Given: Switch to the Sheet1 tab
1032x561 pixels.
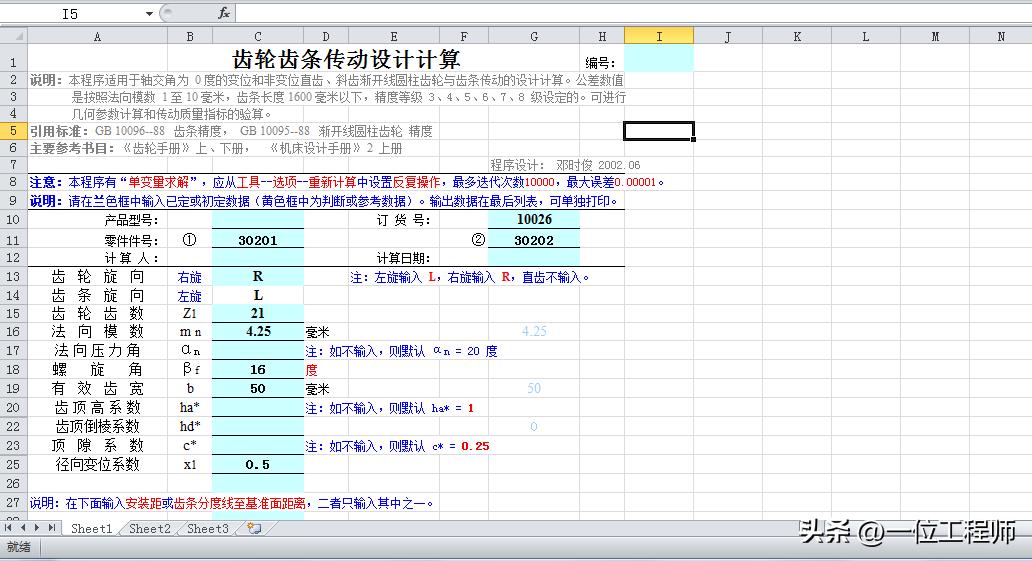Looking at the screenshot, I should [91, 528].
